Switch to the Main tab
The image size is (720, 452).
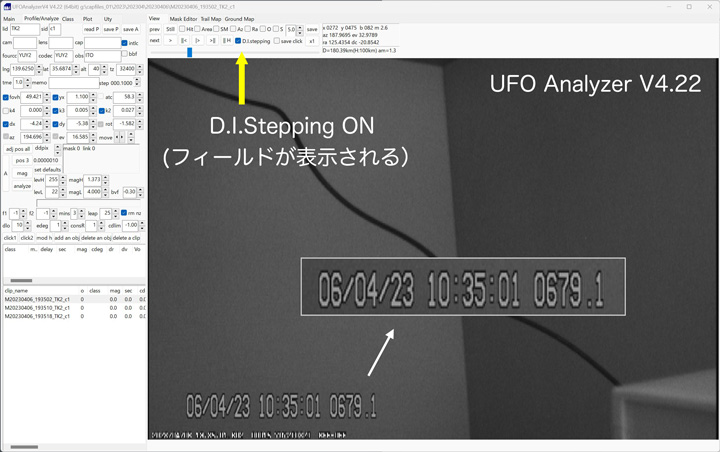(9, 19)
